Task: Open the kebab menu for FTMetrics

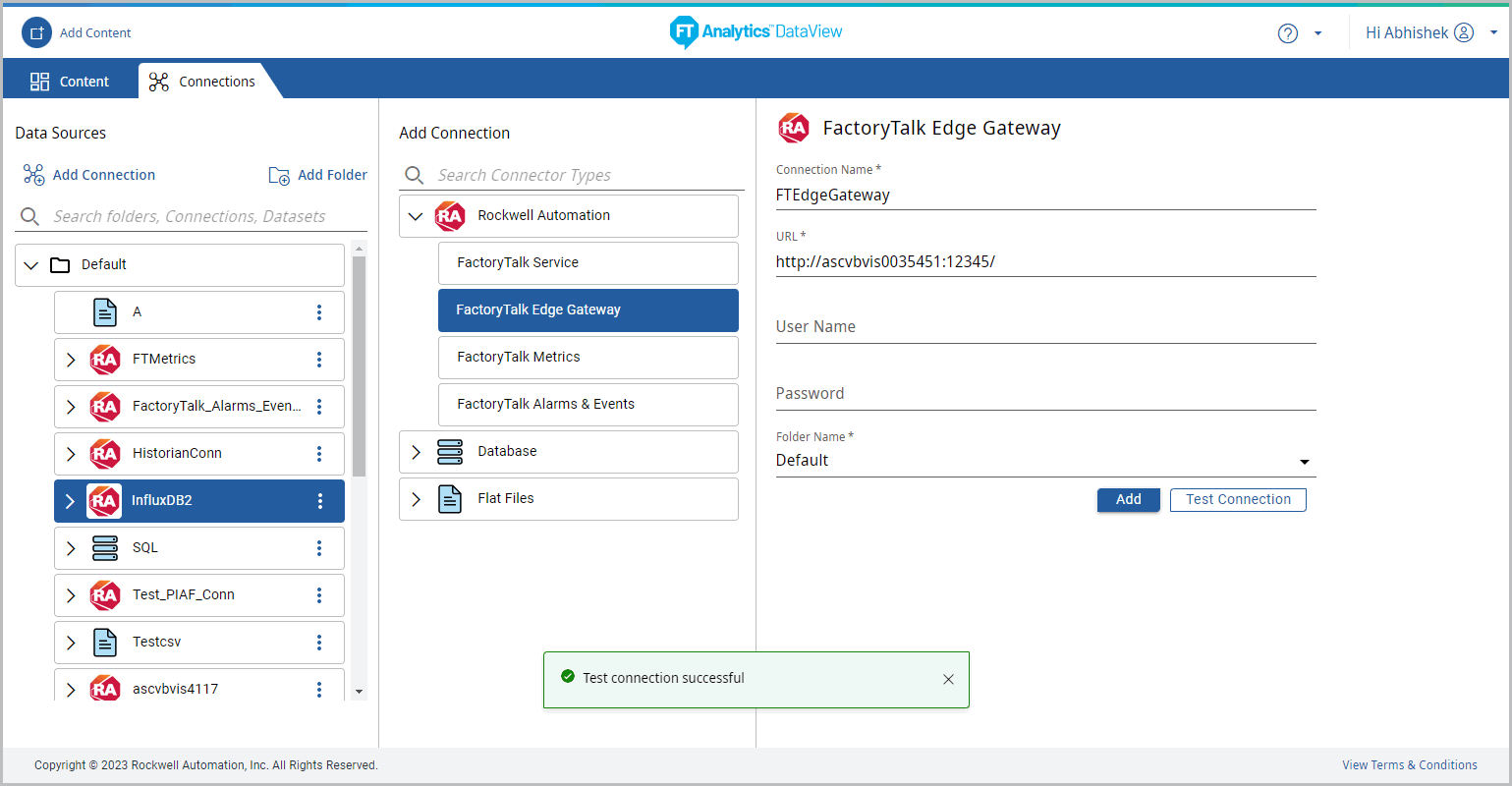Action: [x=319, y=360]
